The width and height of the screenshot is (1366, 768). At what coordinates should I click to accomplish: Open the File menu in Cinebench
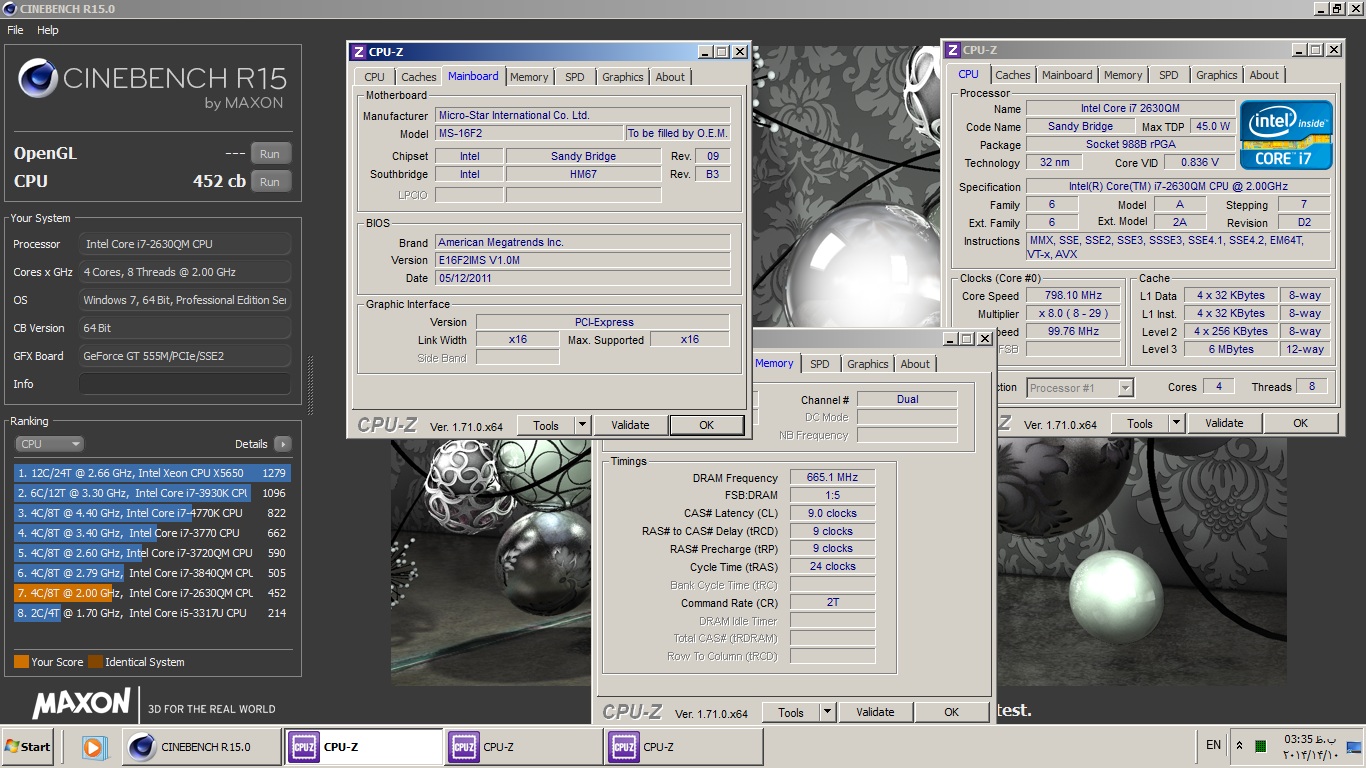pos(15,30)
